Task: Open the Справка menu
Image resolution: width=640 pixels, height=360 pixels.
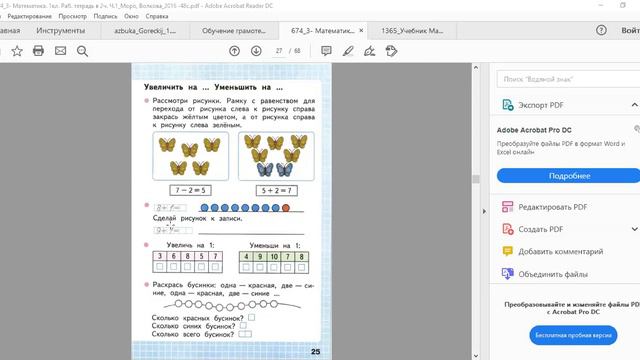Action: pos(157,16)
